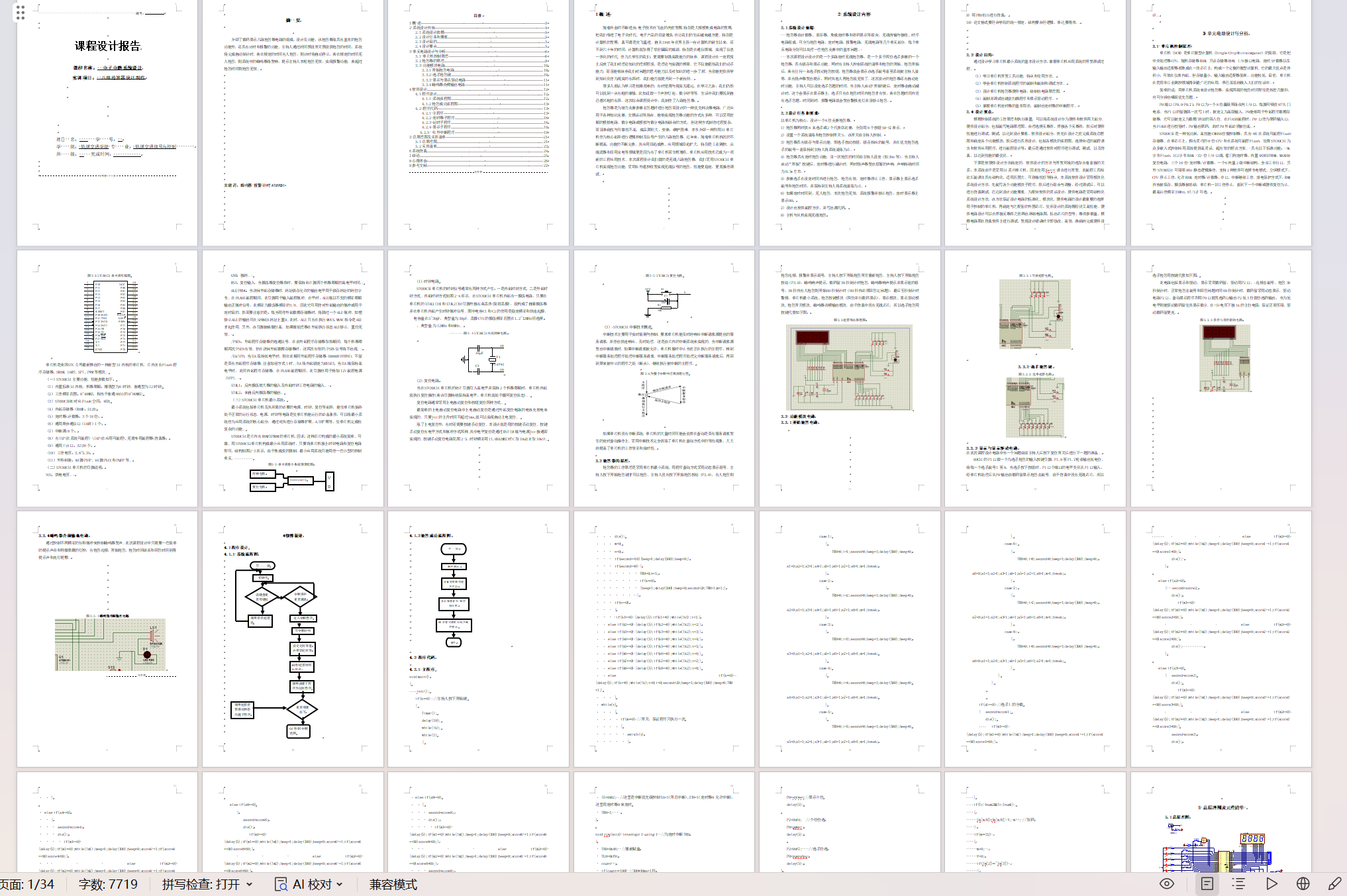Screen dimensions: 1347x896
Task: Open the page with the flowchart diagram
Action: click(x=293, y=639)
